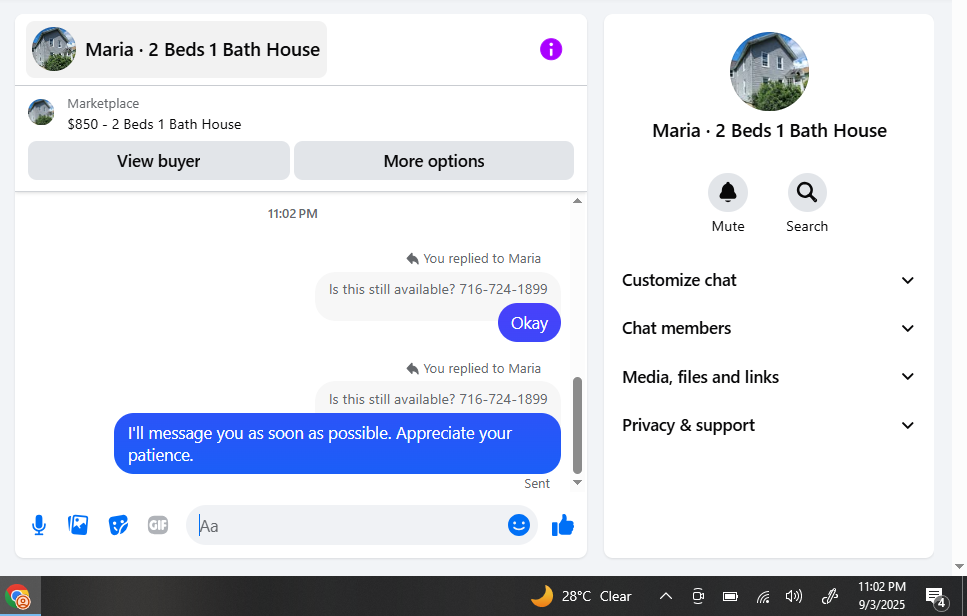This screenshot has height=616, width=967.
Task: Open taskbar clock 11:02 PM 9/3/2025
Action: click(x=882, y=596)
